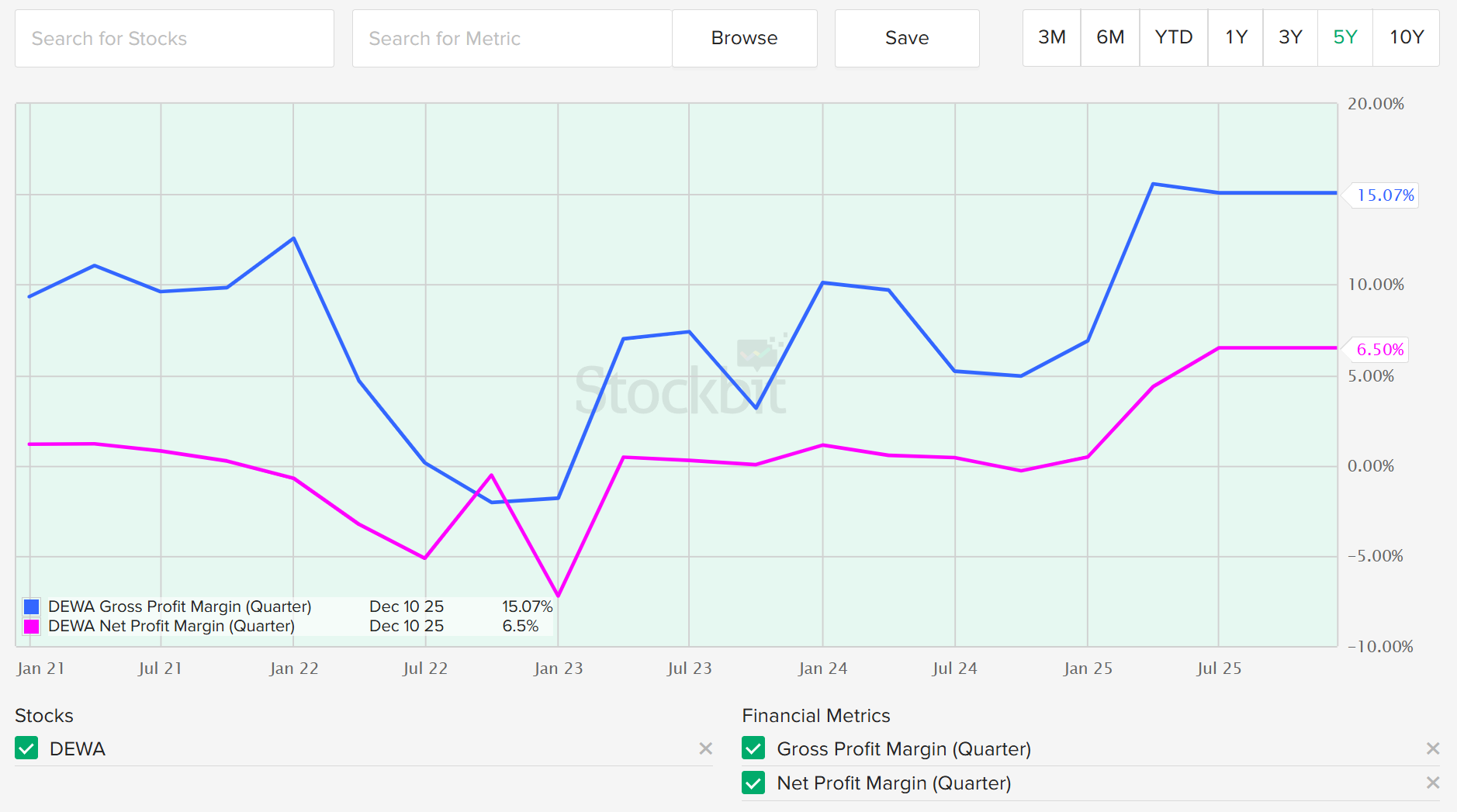Image resolution: width=1457 pixels, height=812 pixels.
Task: Click the DEWA stock name
Action: click(x=78, y=748)
